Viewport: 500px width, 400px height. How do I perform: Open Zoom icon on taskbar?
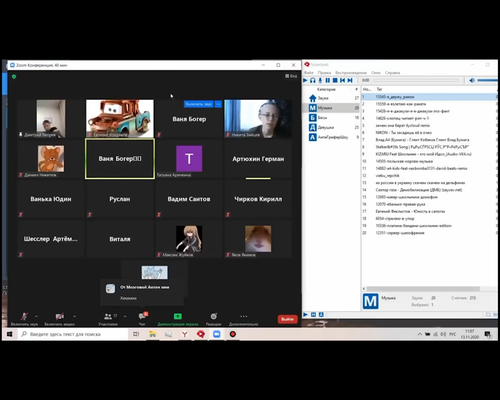pyautogui.click(x=217, y=334)
